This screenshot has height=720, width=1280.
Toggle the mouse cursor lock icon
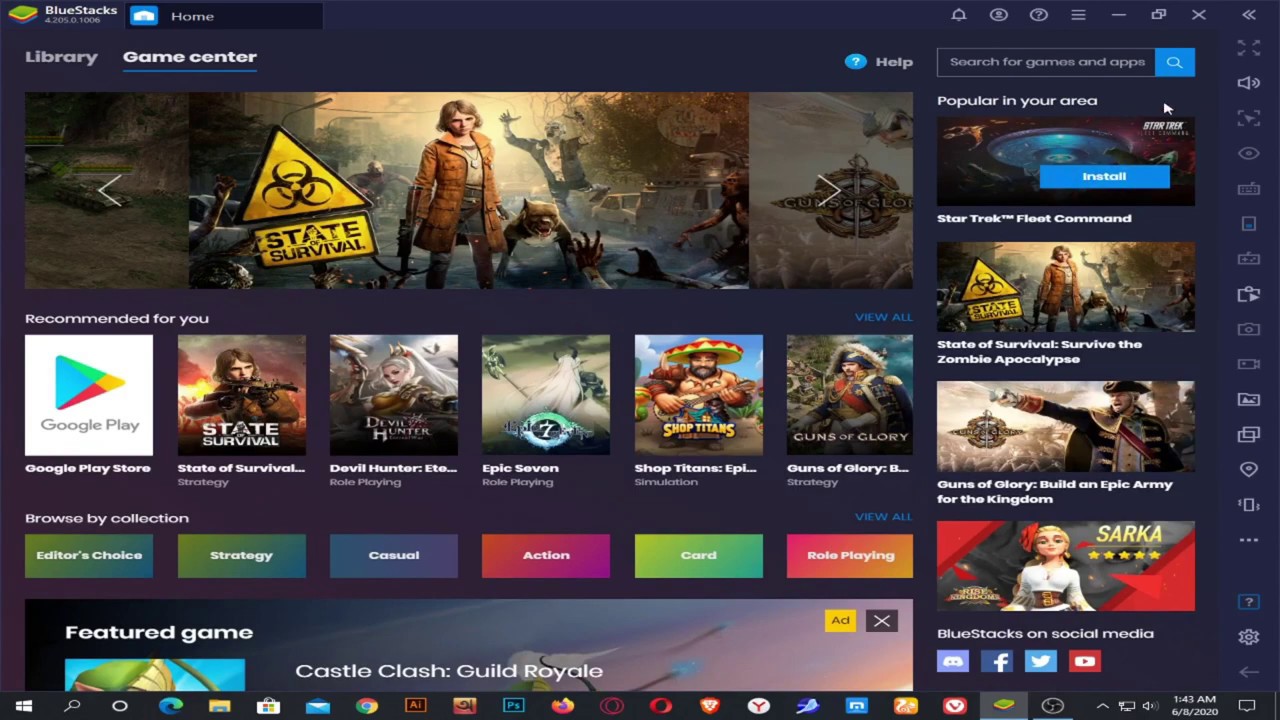click(x=1248, y=118)
